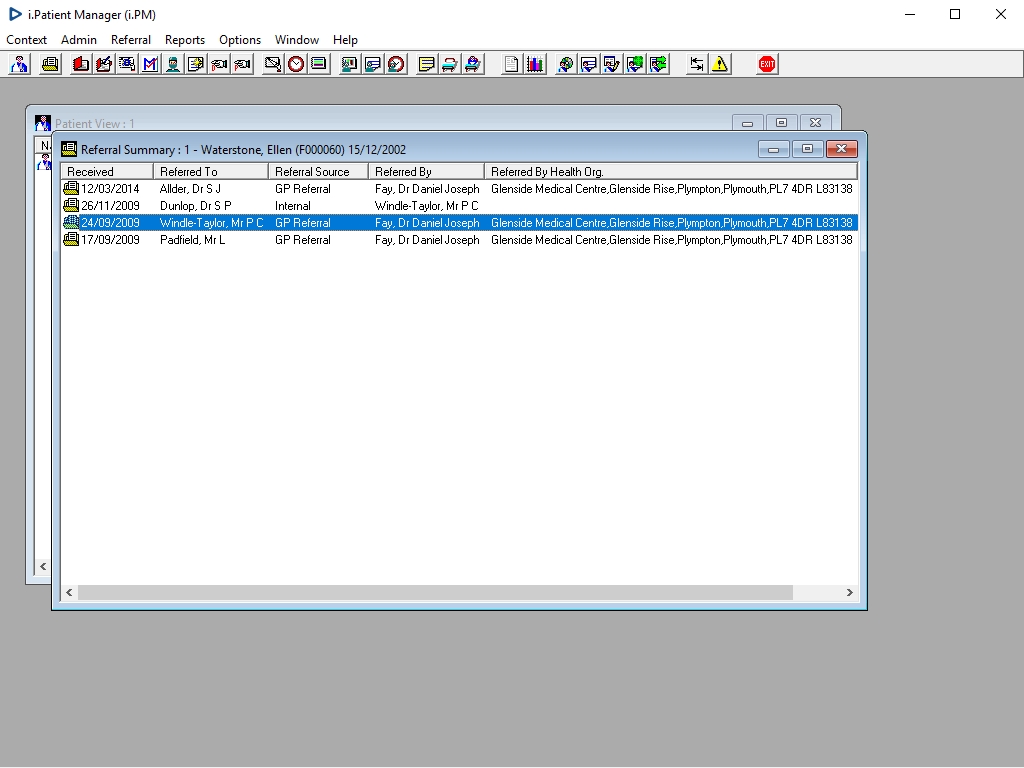Click the person with pencil form toolbar icon
This screenshot has height=768, width=1024.
click(x=612, y=64)
